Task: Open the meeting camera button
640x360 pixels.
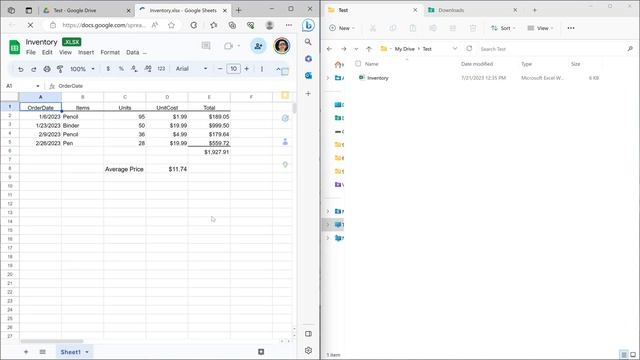Action: (x=228, y=46)
